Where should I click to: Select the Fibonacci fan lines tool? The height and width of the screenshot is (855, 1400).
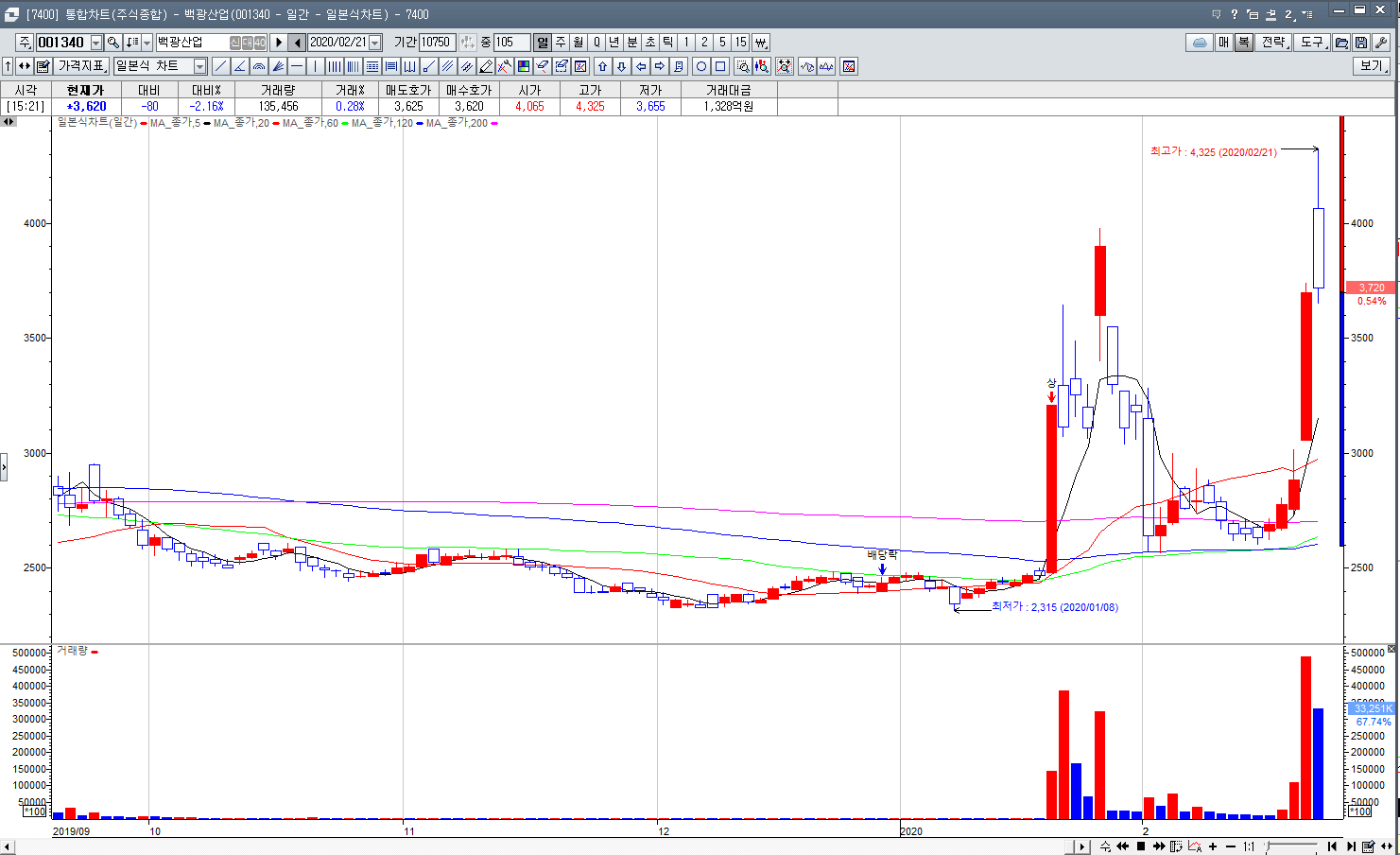pyautogui.click(x=278, y=66)
